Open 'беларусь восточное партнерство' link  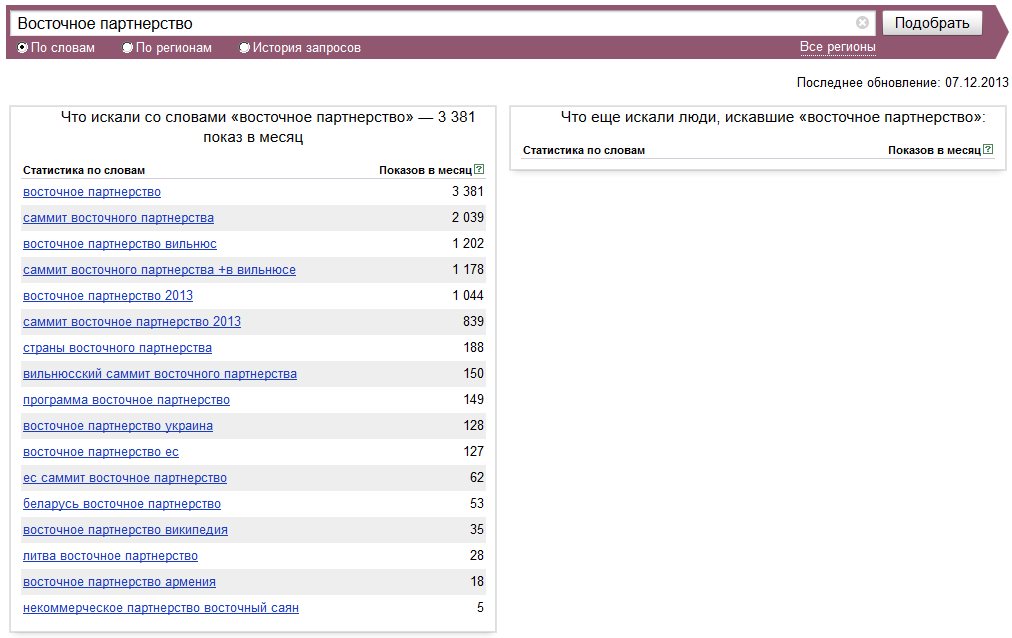[x=122, y=504]
